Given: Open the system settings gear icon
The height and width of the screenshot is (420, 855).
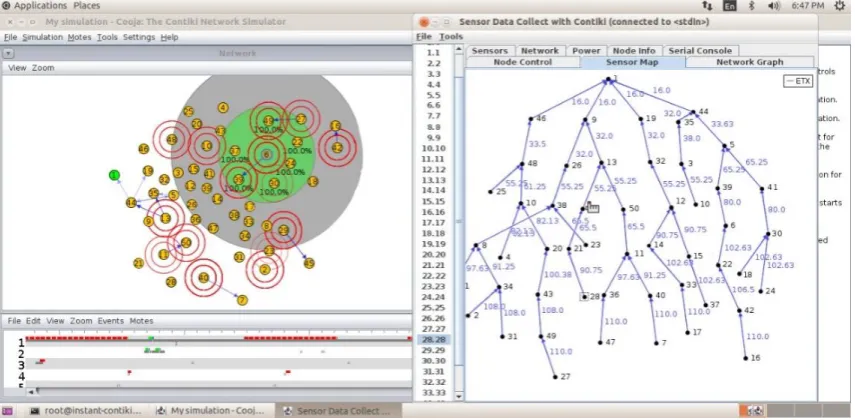Looking at the screenshot, I should click(840, 5).
